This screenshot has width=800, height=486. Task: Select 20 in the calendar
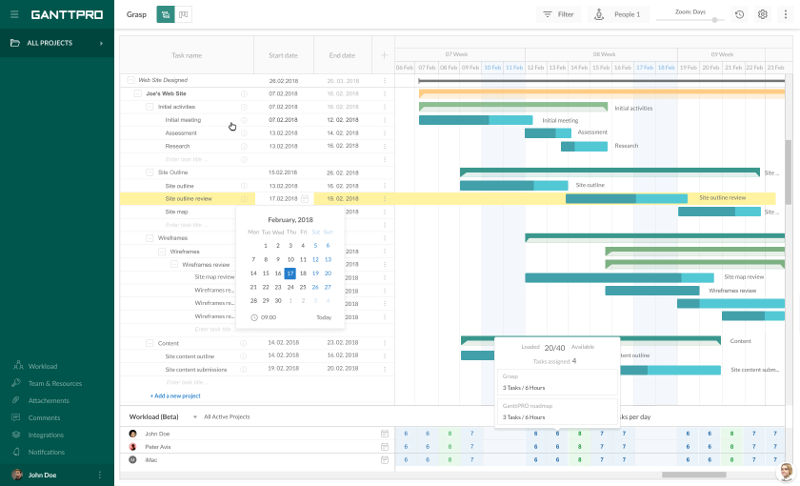[x=328, y=273]
